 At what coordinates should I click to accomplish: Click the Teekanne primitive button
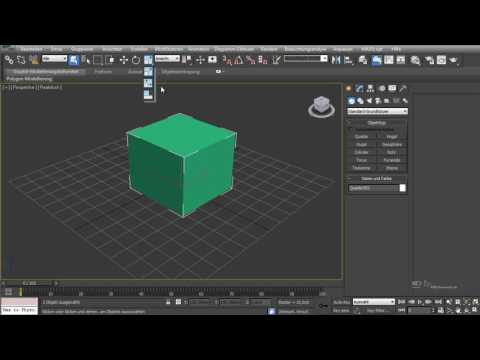click(x=361, y=168)
